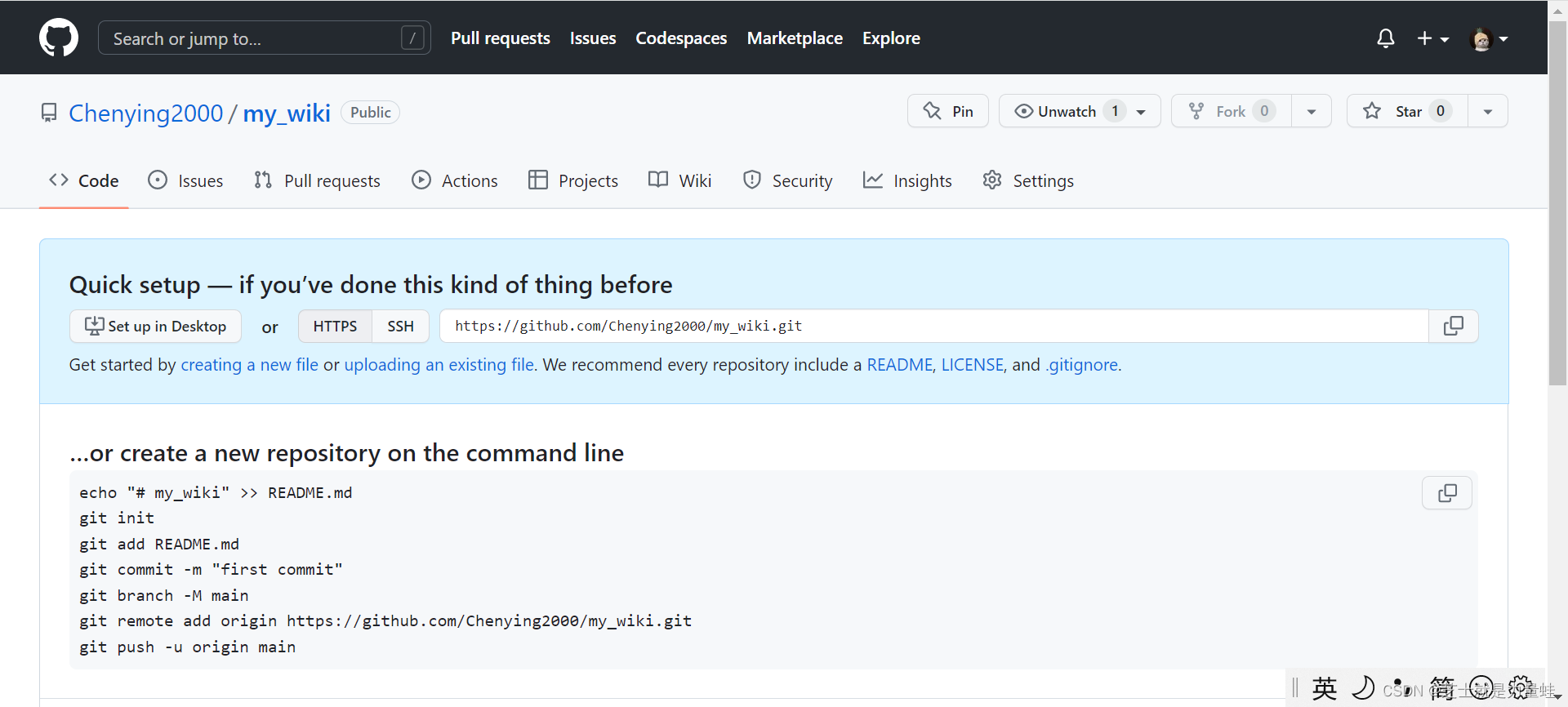Switch to the repository Issues tab
The image size is (1568, 707).
click(185, 180)
